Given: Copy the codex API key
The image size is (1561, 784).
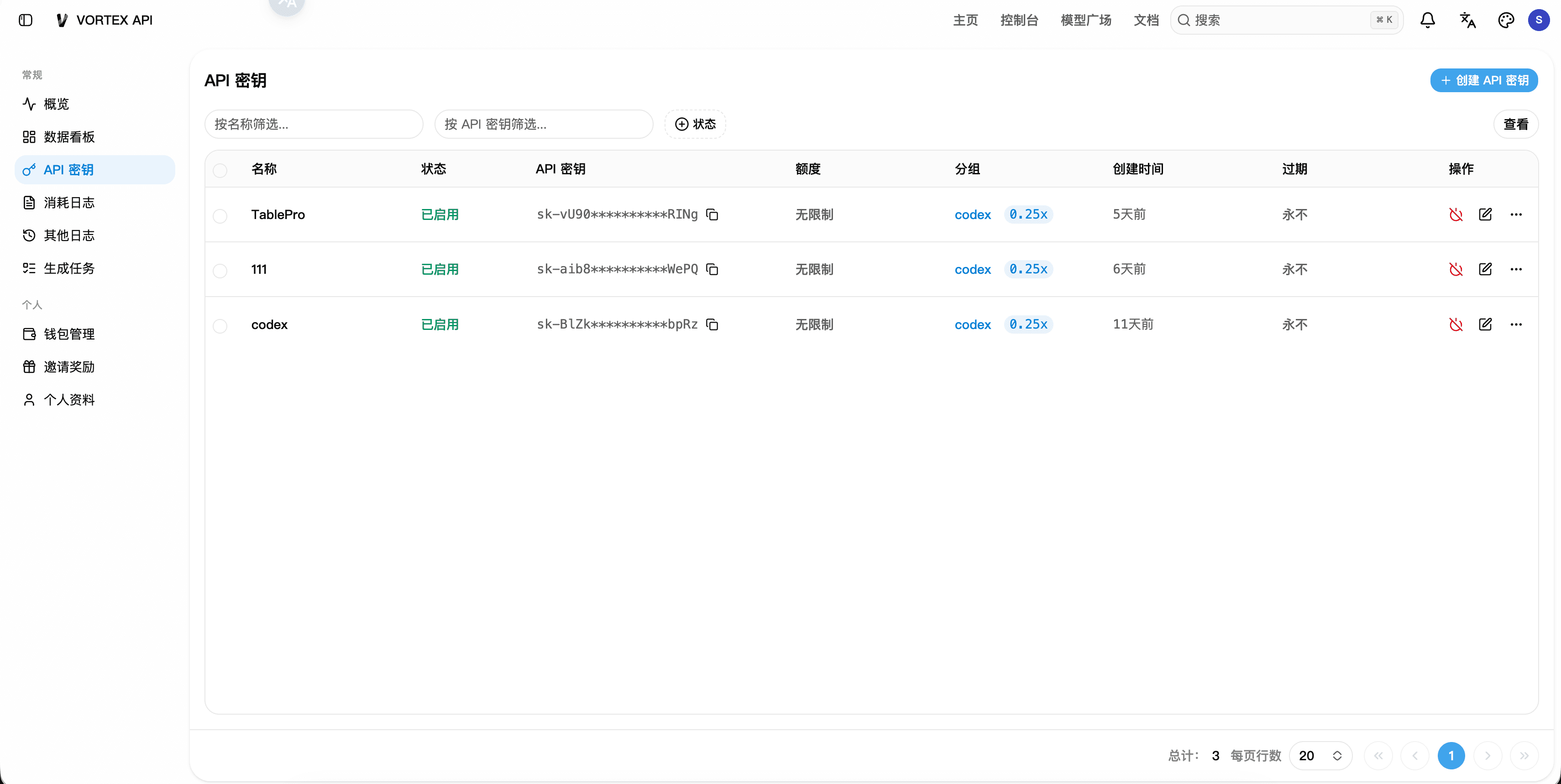Looking at the screenshot, I should click(712, 325).
